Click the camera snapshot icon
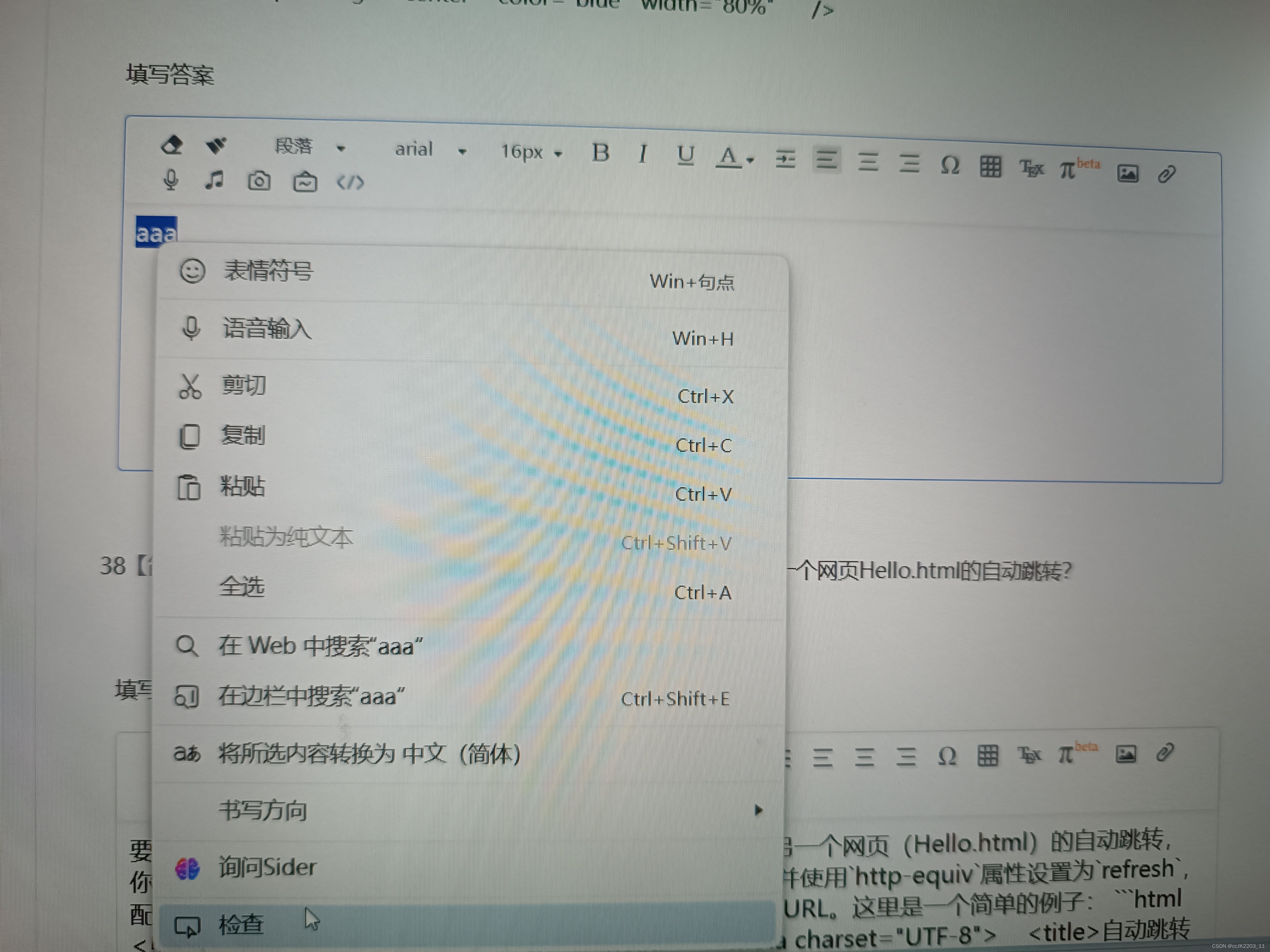1270x952 pixels. point(259,181)
